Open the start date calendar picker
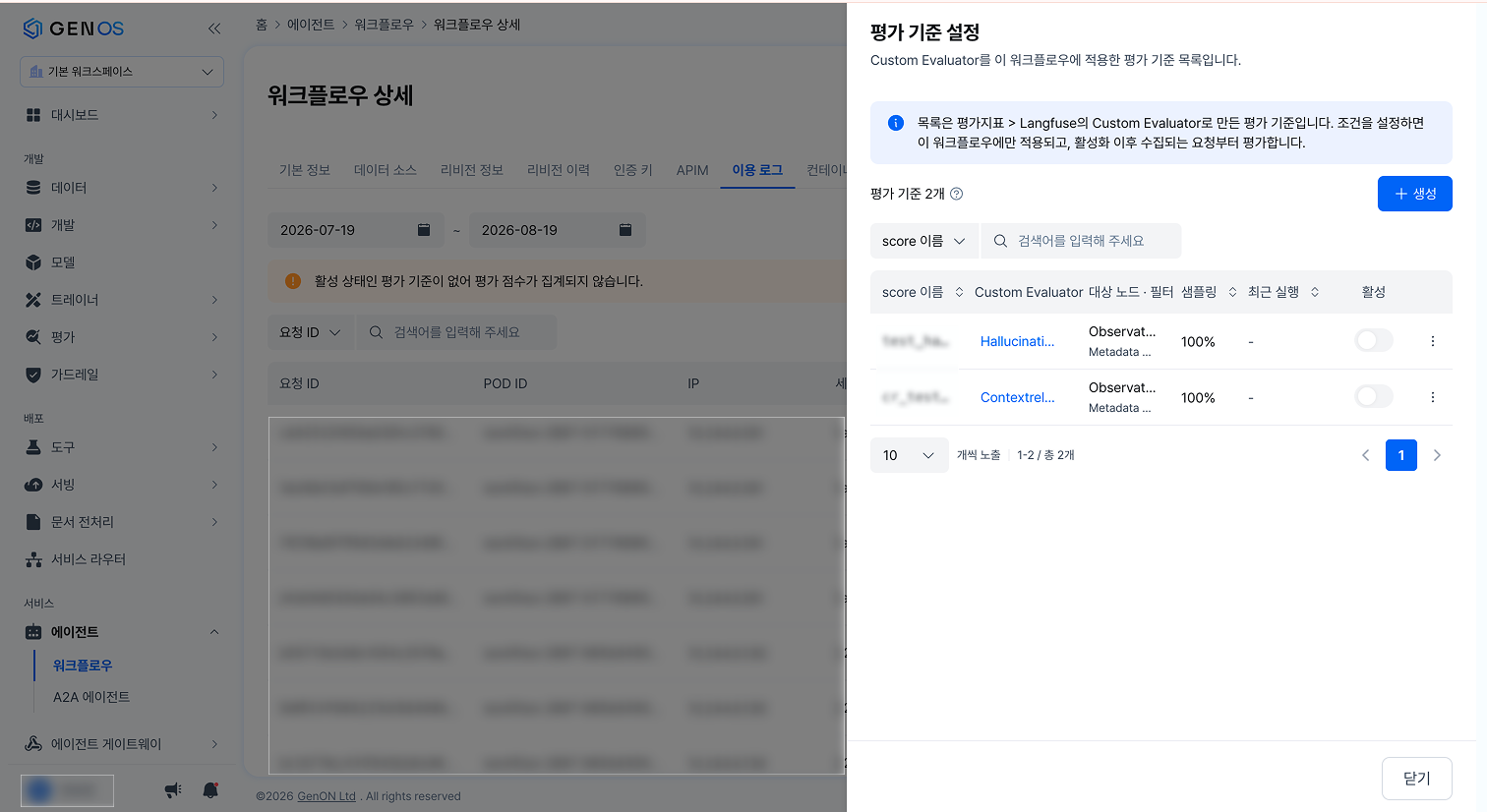 click(424, 230)
